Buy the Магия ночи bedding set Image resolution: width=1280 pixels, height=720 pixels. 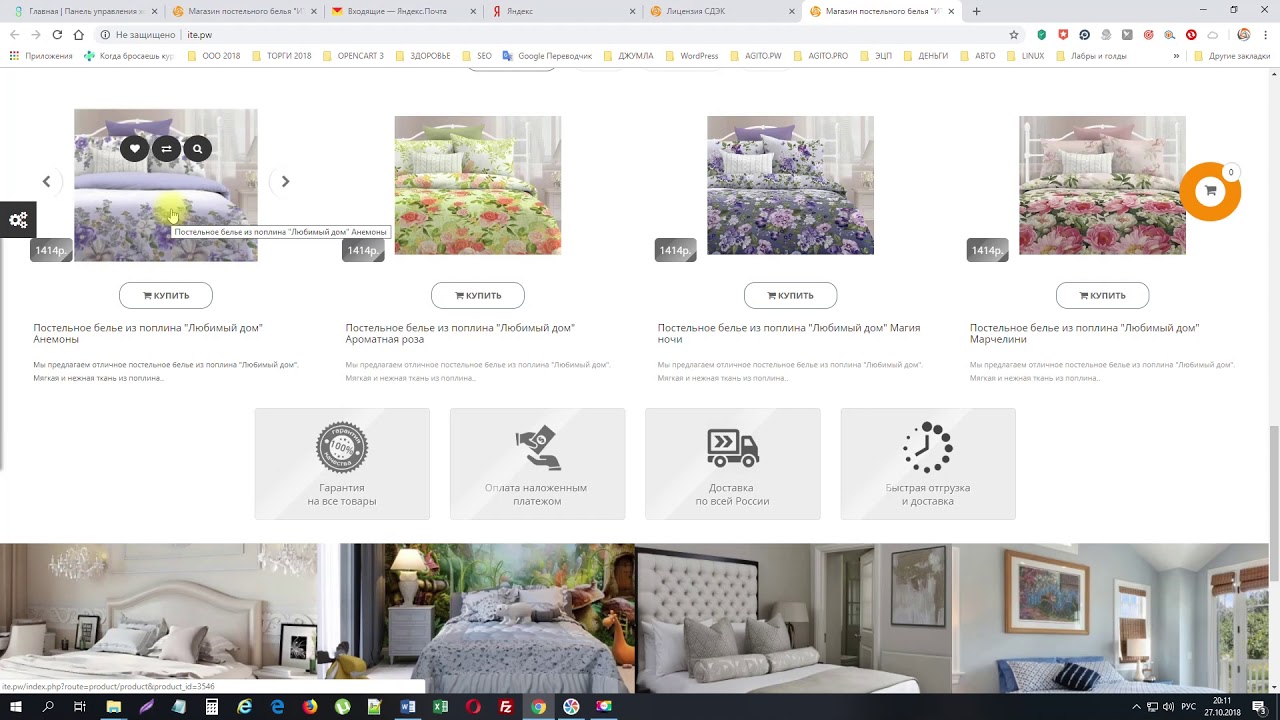tap(790, 295)
